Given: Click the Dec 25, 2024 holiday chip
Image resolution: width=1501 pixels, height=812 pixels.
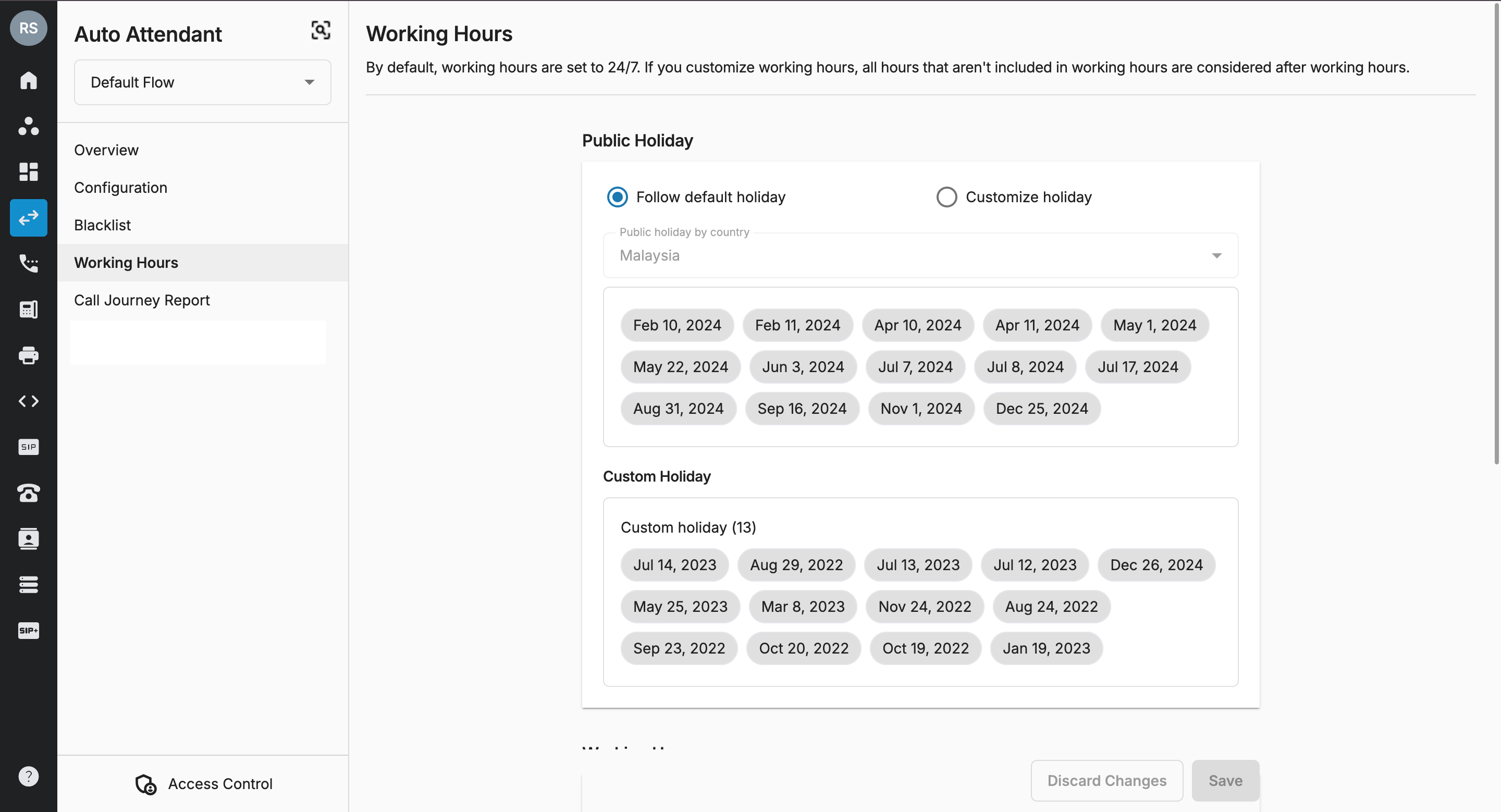Looking at the screenshot, I should point(1041,409).
